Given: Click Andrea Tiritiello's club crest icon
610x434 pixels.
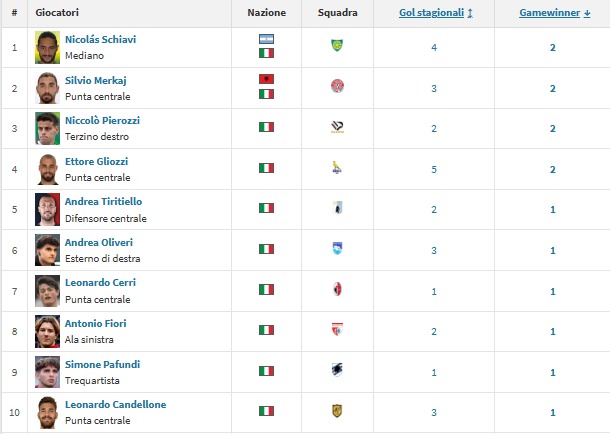Looking at the screenshot, I should [337, 209].
